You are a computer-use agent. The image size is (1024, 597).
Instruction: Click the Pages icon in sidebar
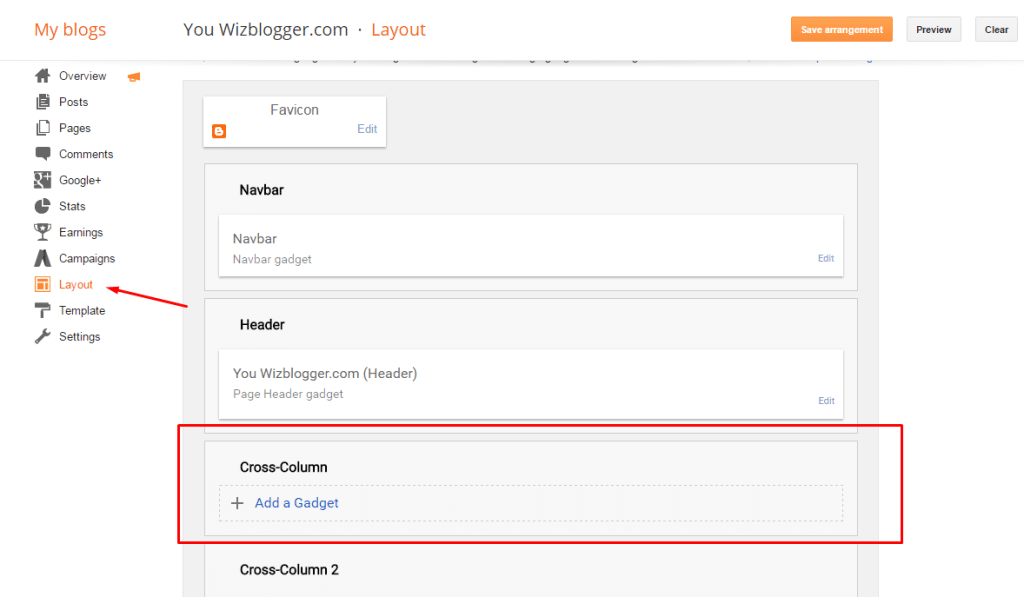point(42,128)
